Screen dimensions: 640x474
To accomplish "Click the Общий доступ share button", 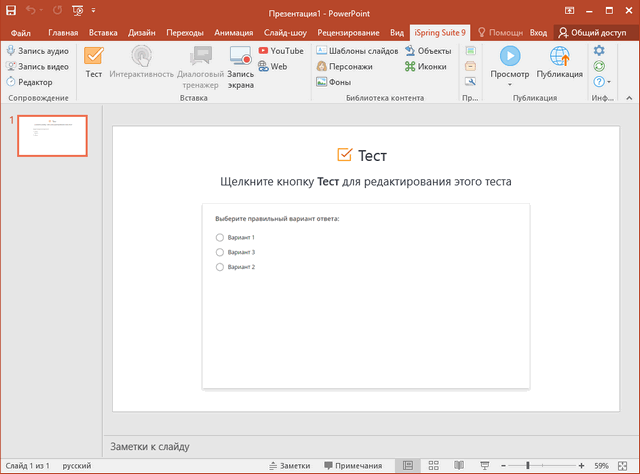I will click(x=597, y=32).
